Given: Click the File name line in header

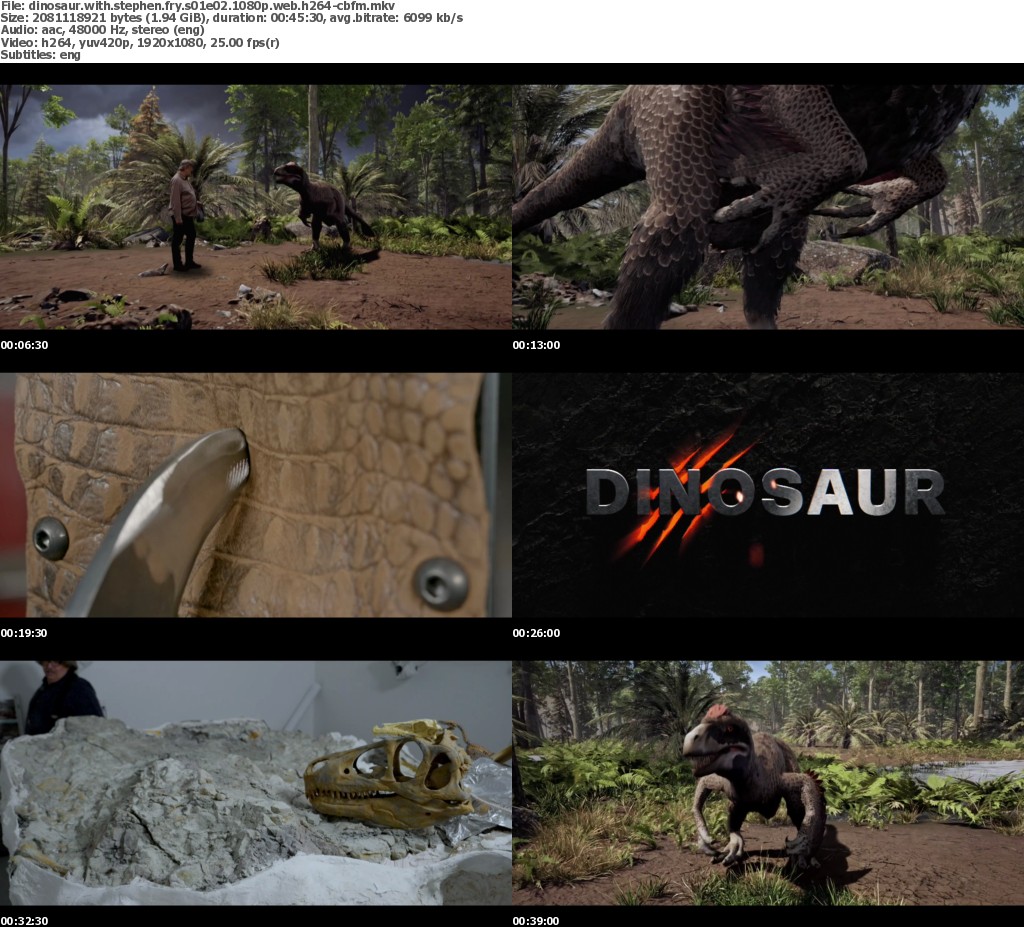Looking at the screenshot, I should (197, 6).
